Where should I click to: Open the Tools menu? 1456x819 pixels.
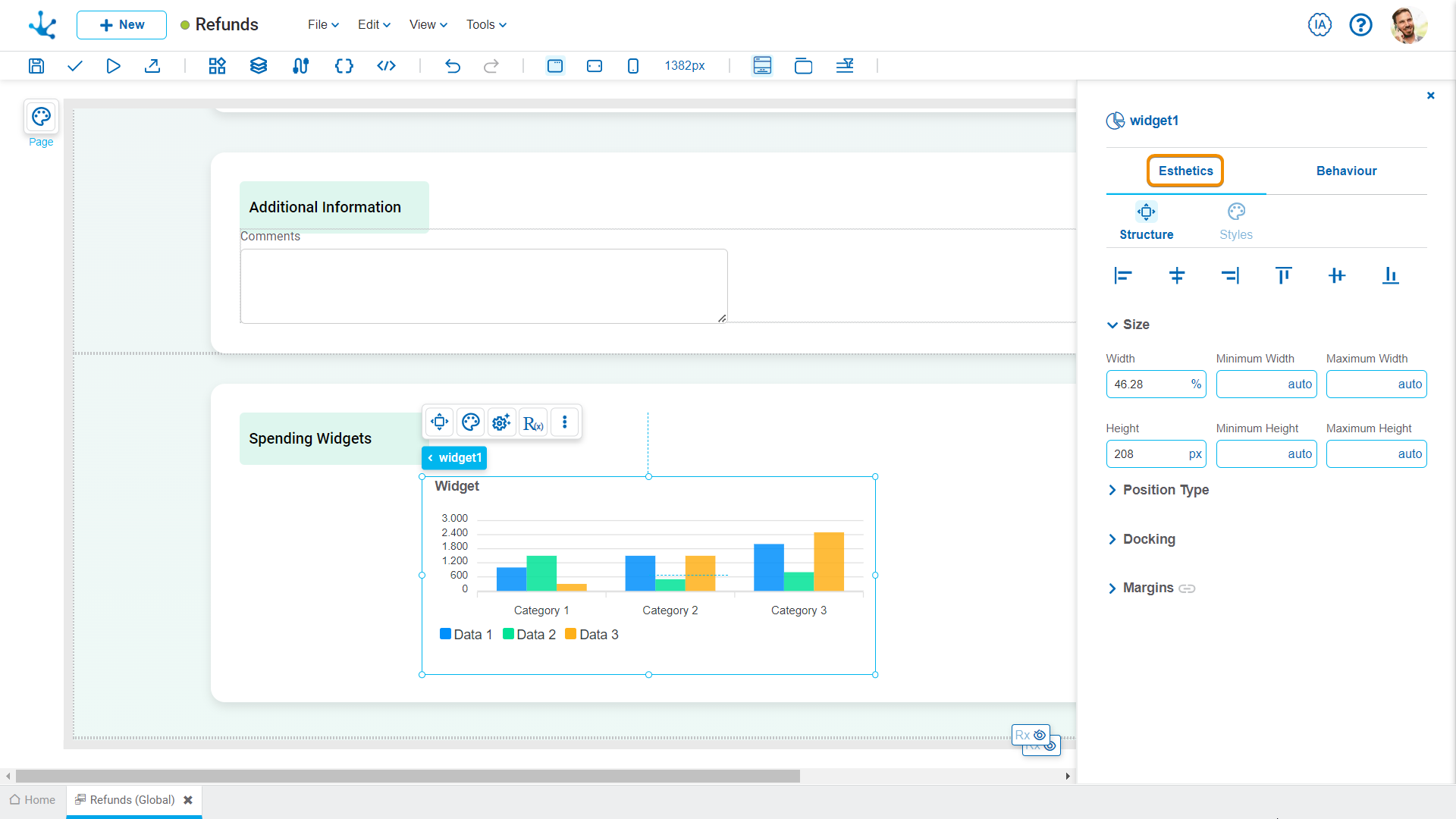pyautogui.click(x=486, y=24)
